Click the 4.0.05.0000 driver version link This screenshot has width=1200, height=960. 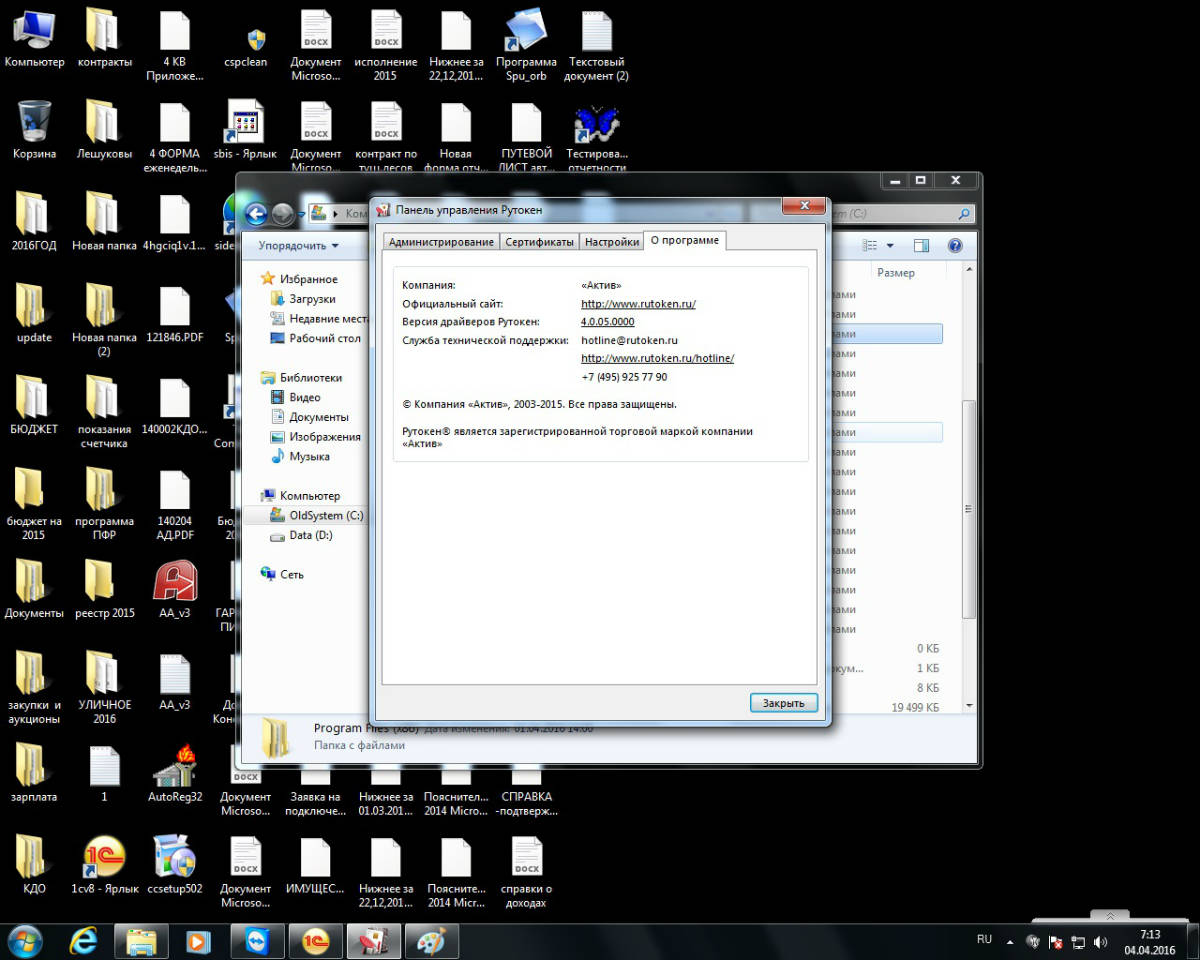tap(607, 322)
